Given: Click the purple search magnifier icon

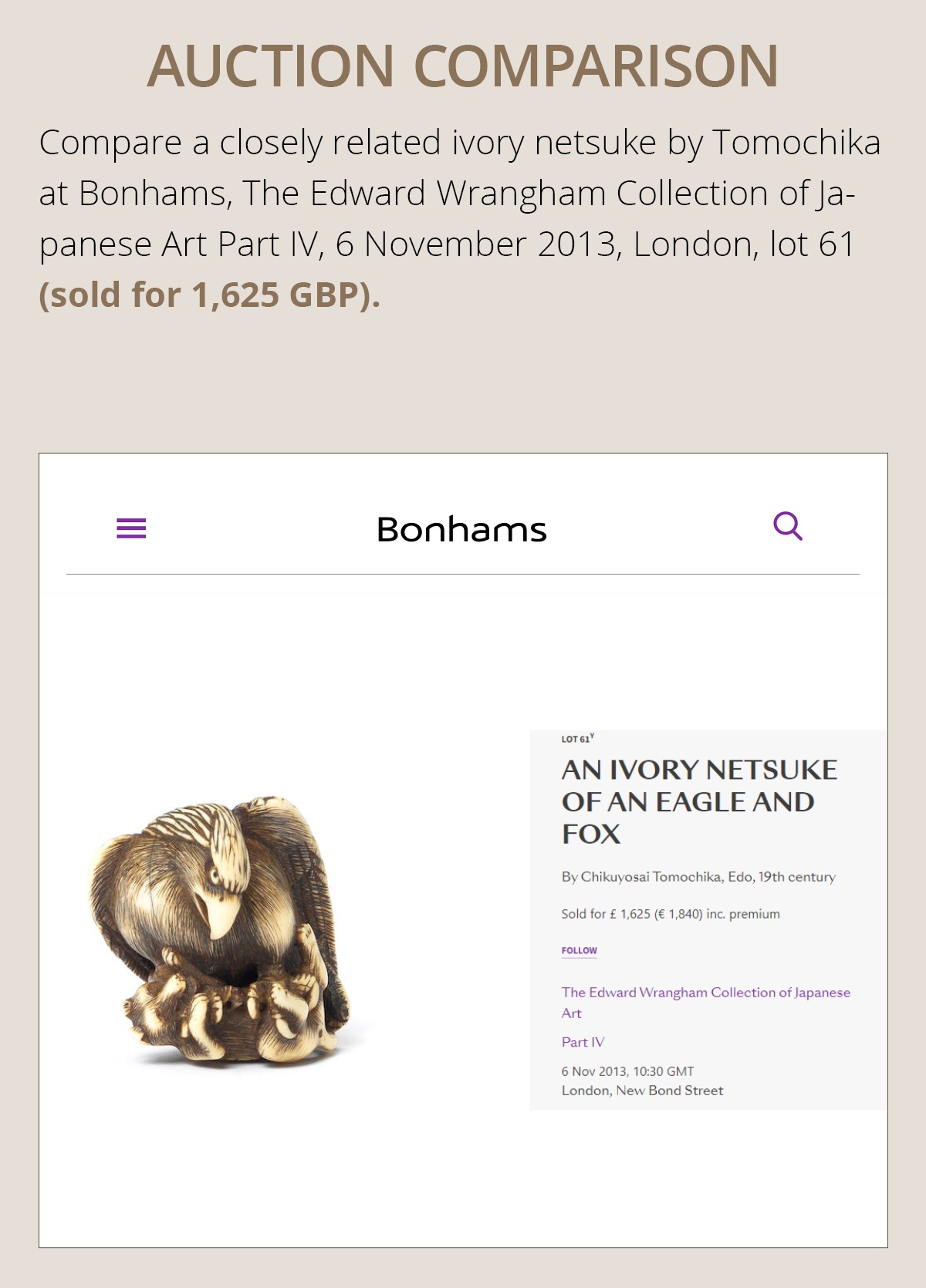Looking at the screenshot, I should pyautogui.click(x=787, y=527).
